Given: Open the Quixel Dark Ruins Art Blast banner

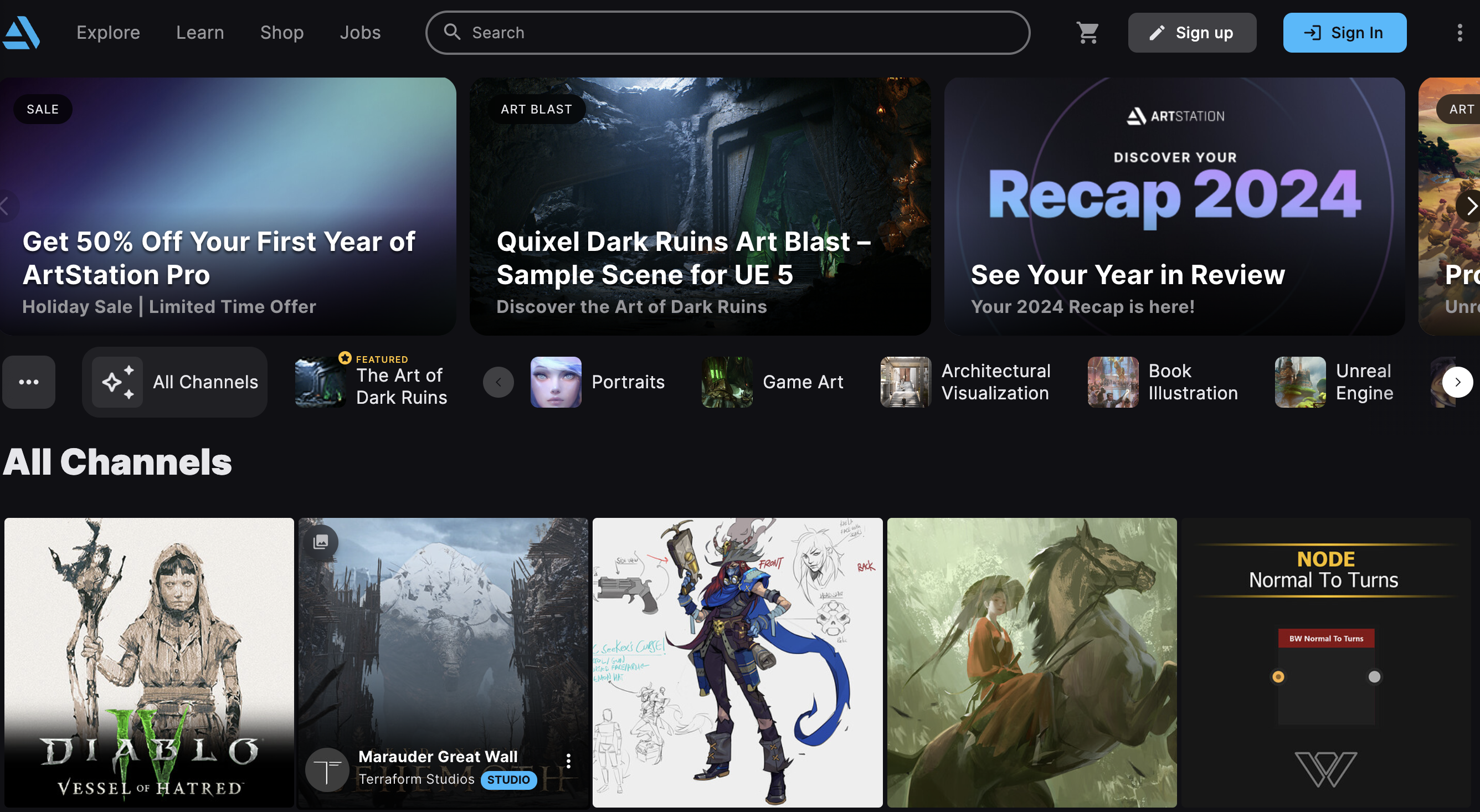Looking at the screenshot, I should point(700,206).
